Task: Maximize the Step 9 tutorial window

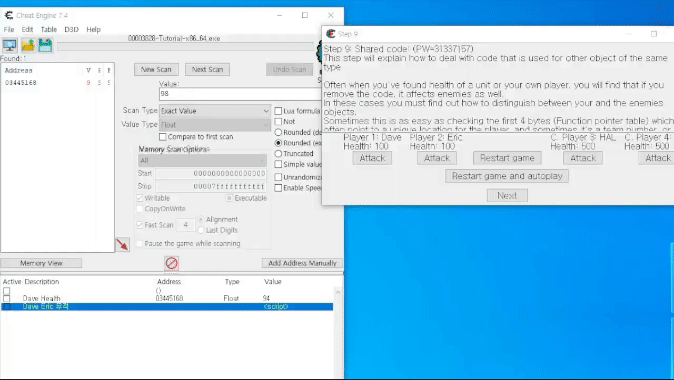Action: pos(654,34)
